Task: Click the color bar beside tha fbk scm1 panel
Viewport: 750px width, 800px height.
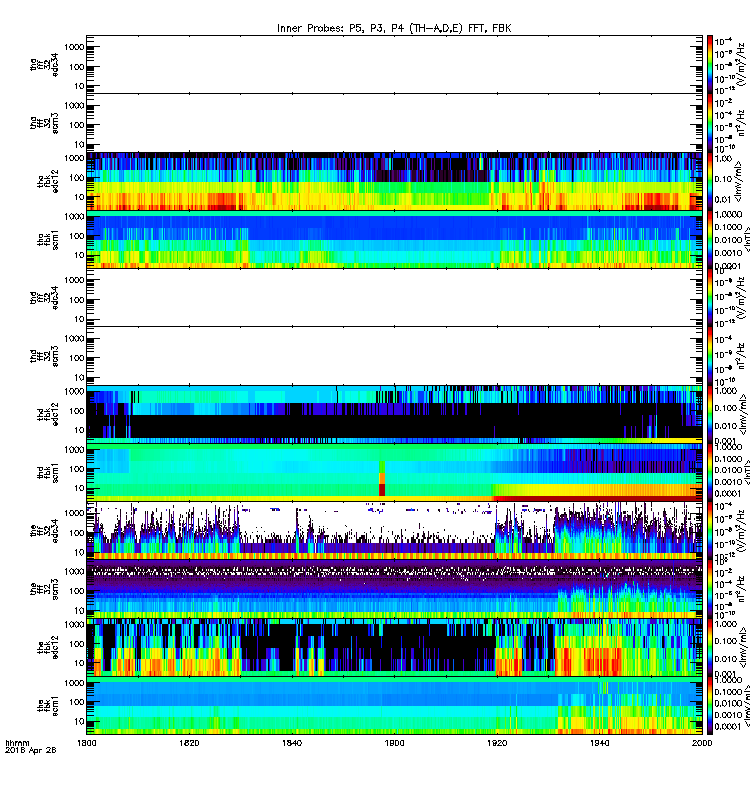Action: (710, 240)
